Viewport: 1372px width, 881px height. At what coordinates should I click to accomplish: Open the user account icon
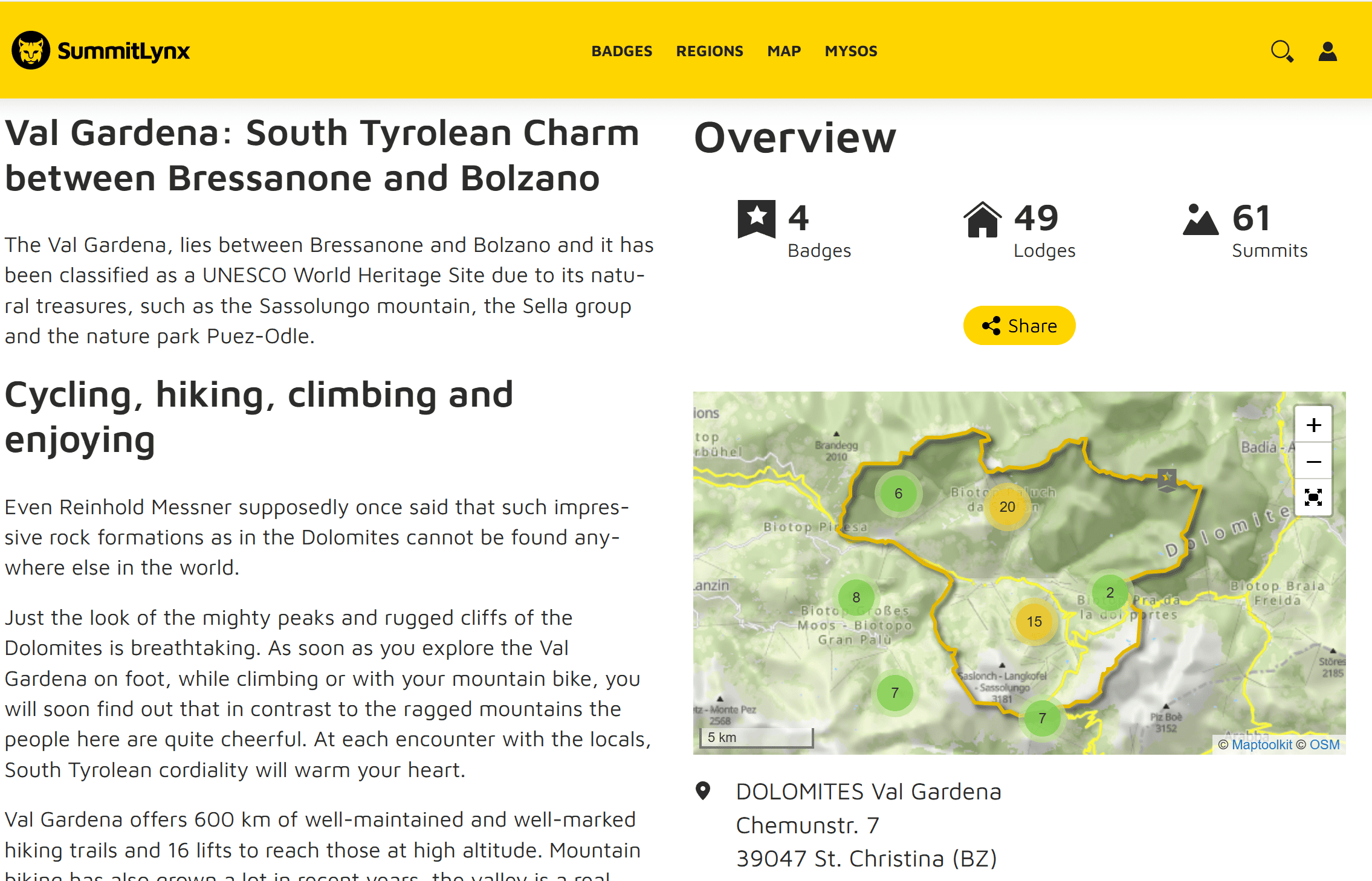[x=1327, y=51]
